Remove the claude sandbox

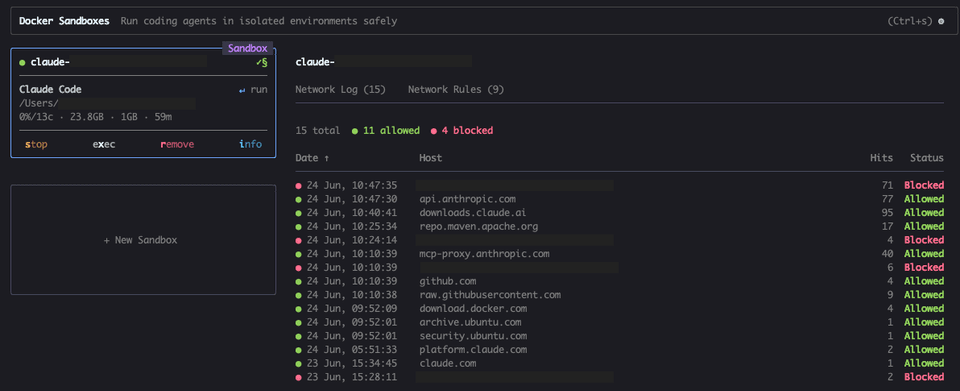point(177,144)
